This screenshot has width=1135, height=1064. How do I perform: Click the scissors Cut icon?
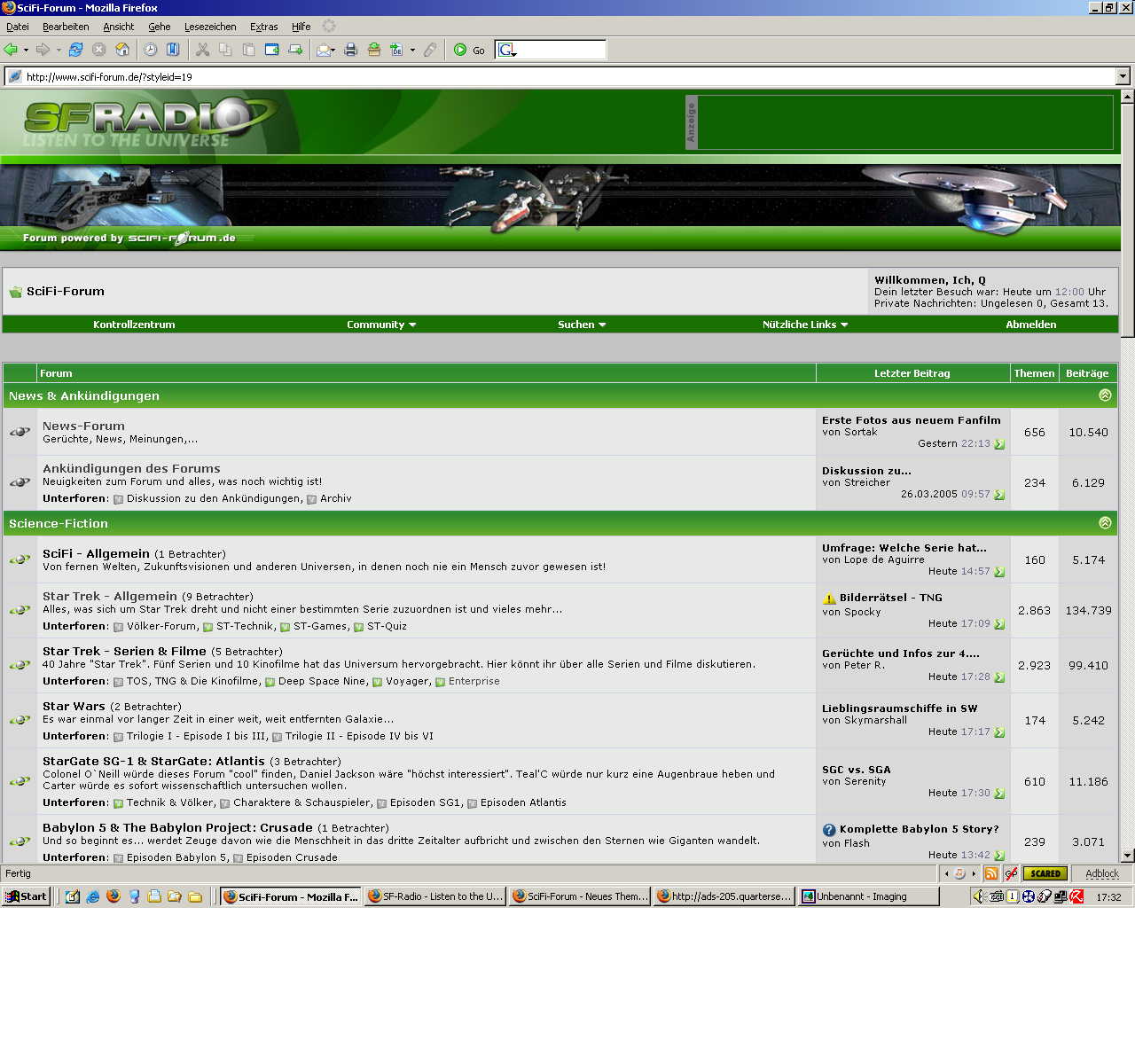coord(203,50)
